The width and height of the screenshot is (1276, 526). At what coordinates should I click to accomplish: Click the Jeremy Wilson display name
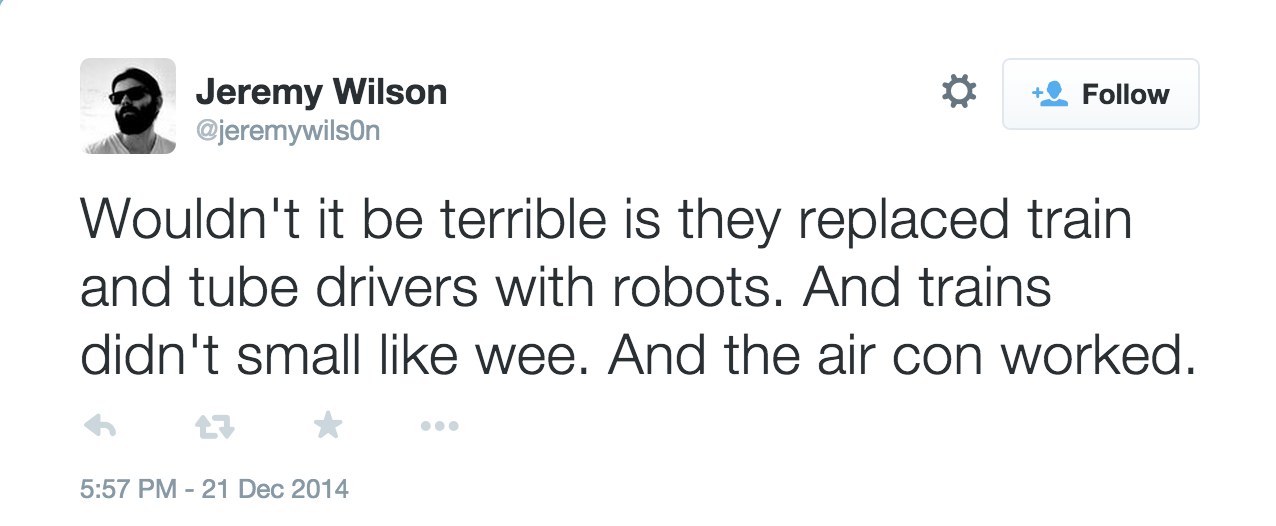tap(321, 92)
